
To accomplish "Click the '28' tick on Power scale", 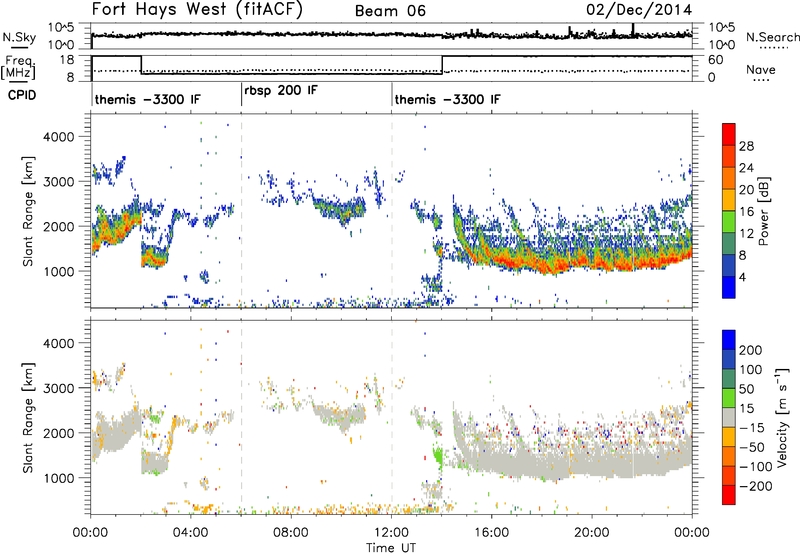I will 746,146.
